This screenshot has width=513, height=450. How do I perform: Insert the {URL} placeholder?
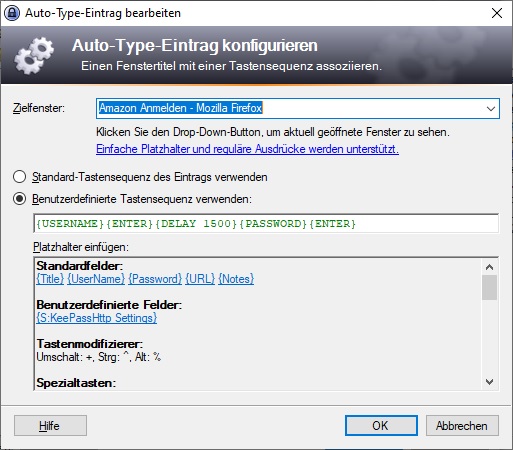pos(200,279)
